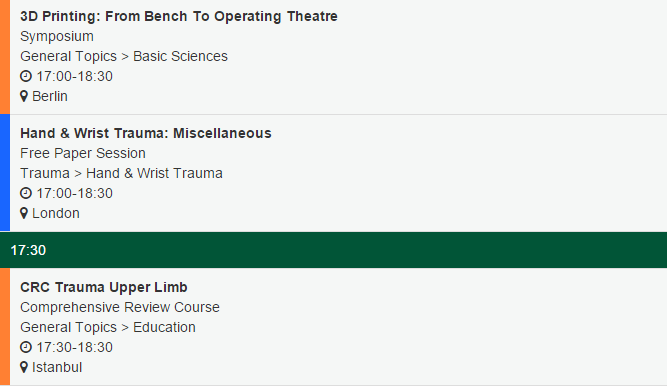Screen dimensions: 667x387
Task: Click General Topics > Basic Sciences category
Action: pyautogui.click(x=124, y=56)
